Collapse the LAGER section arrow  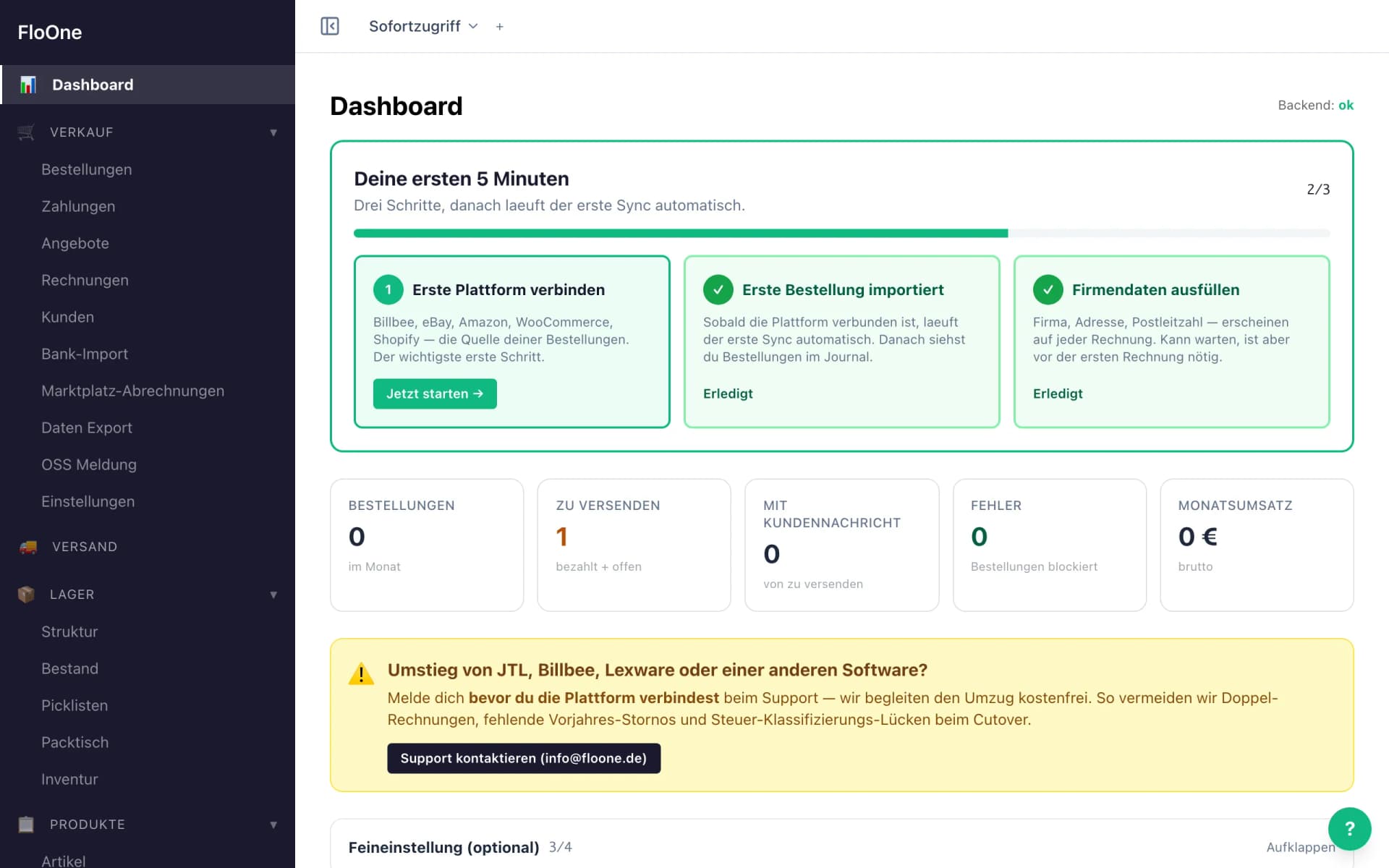[273, 595]
